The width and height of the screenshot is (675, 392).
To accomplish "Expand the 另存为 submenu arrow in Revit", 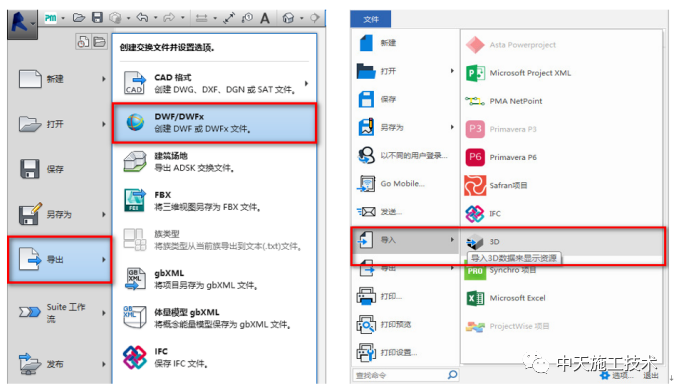I will tap(104, 214).
